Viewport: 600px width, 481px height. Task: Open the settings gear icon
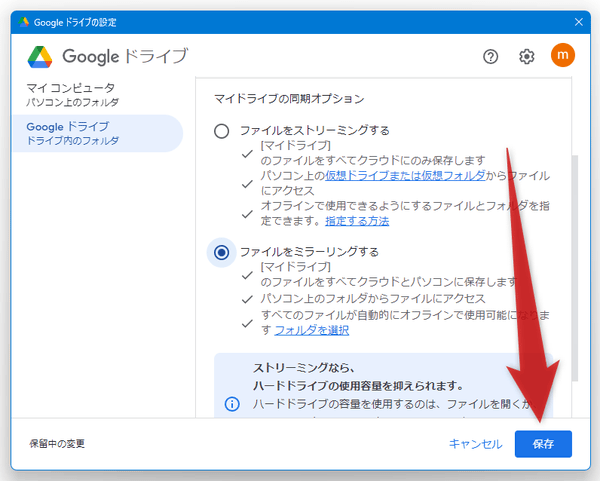click(527, 56)
